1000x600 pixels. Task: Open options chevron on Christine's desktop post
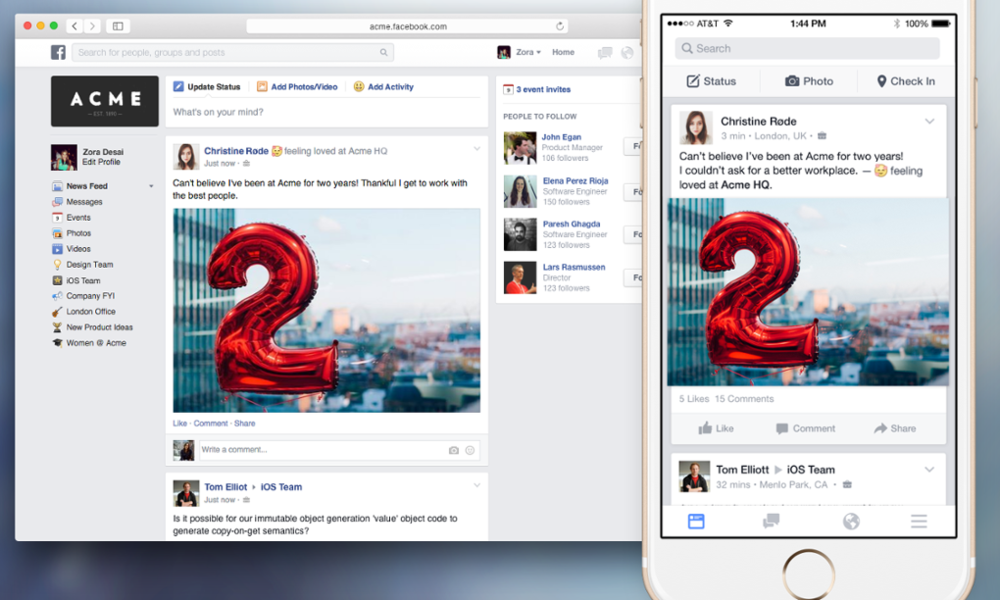477,149
